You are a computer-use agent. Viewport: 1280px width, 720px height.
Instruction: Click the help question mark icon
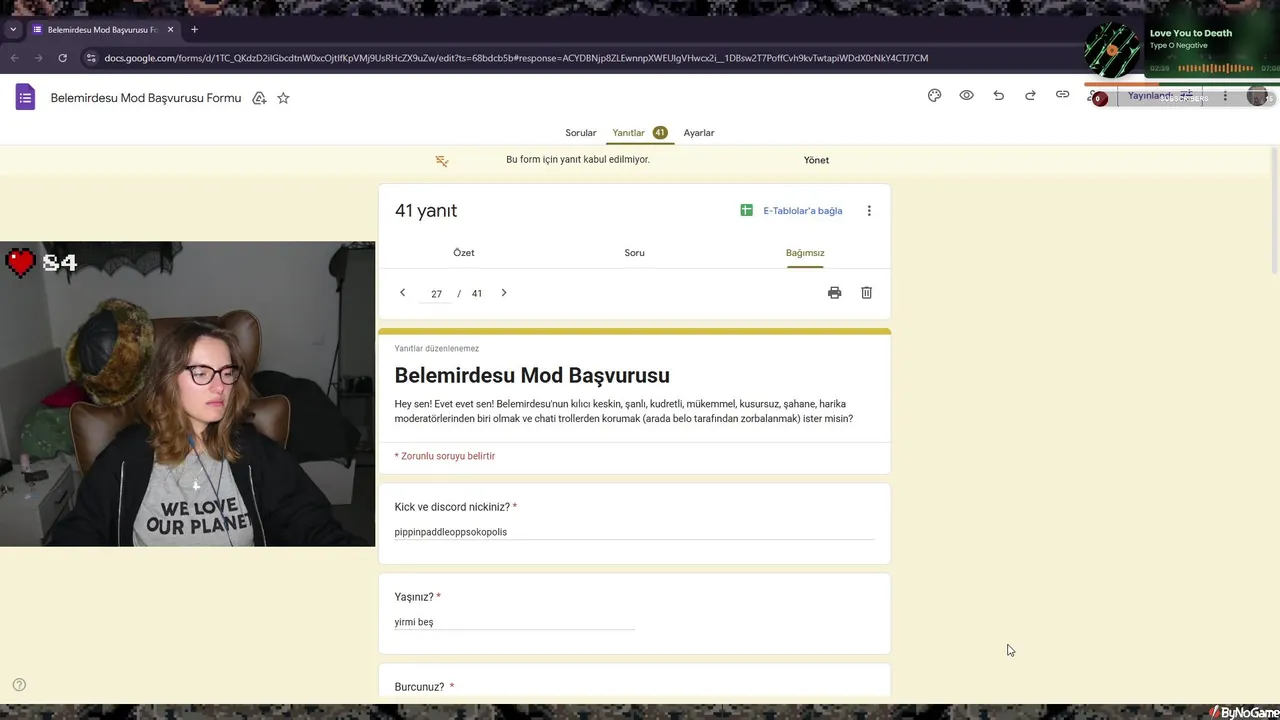pyautogui.click(x=19, y=685)
